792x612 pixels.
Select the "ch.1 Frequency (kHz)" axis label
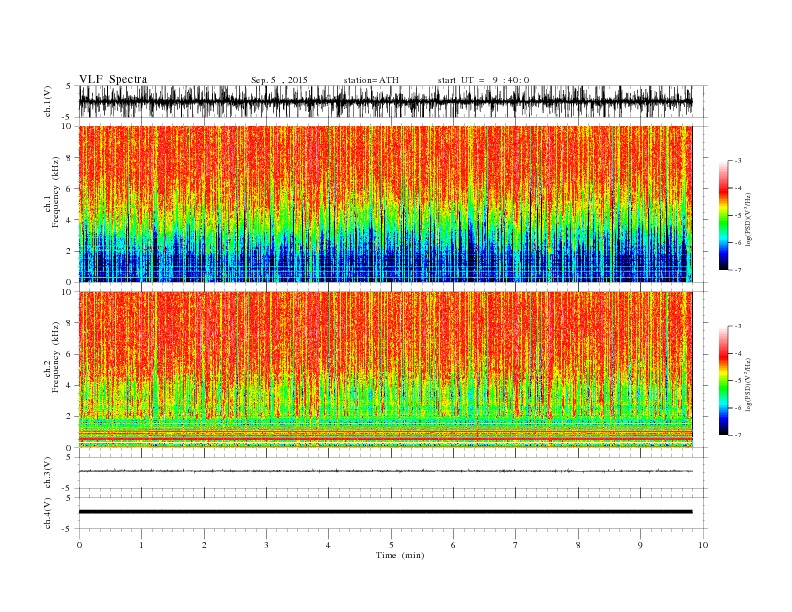pyautogui.click(x=52, y=192)
